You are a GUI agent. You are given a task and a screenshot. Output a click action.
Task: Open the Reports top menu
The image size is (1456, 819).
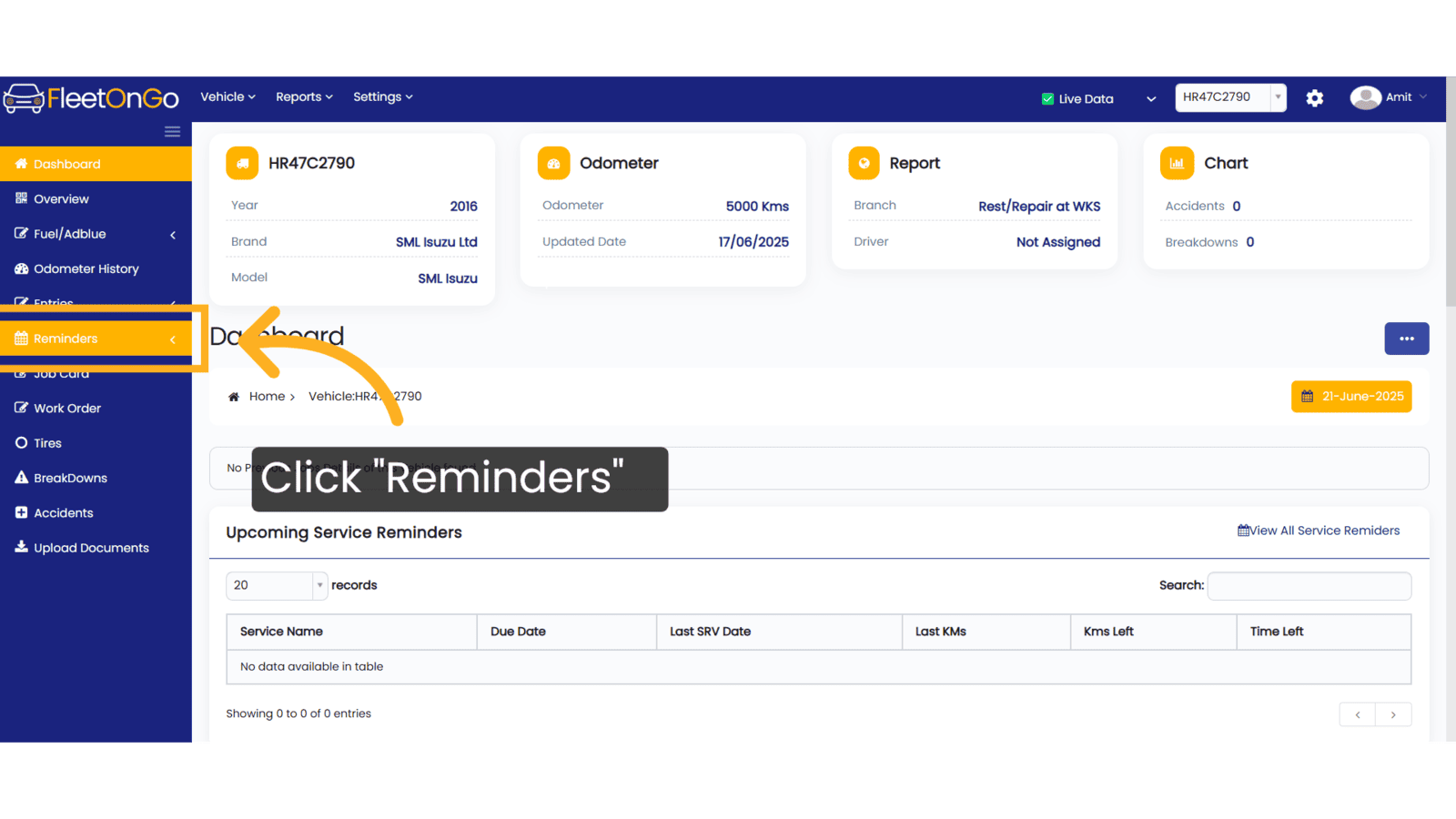click(304, 96)
